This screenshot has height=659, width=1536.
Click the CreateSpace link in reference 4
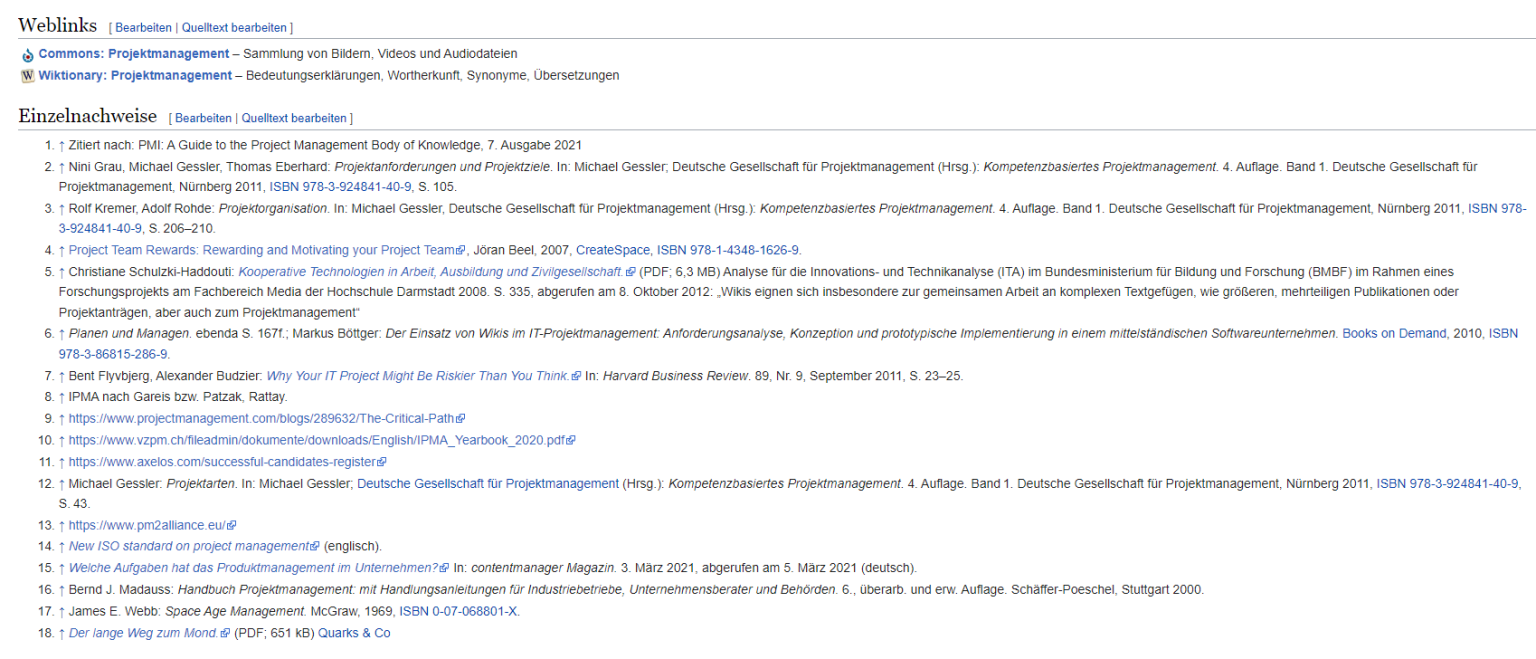613,250
